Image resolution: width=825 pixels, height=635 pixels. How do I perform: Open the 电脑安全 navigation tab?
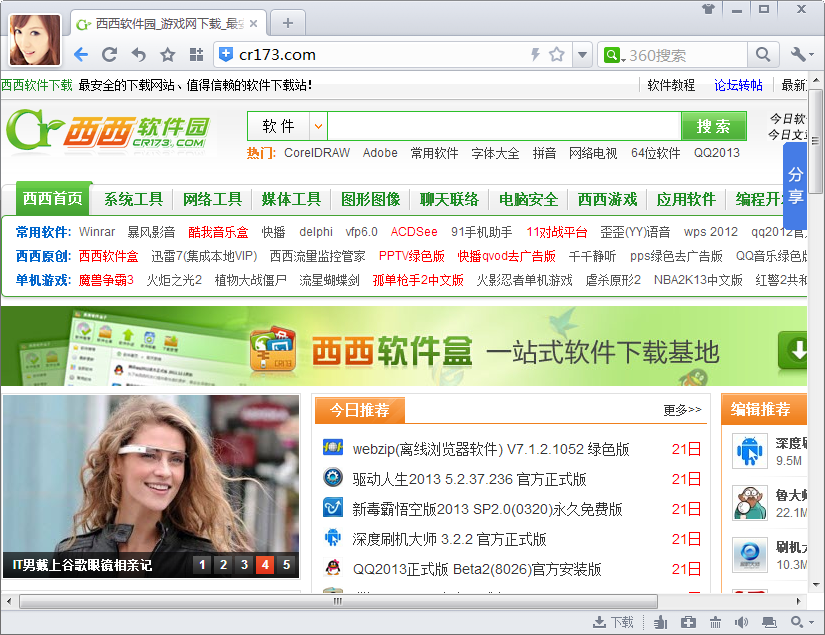[528, 199]
